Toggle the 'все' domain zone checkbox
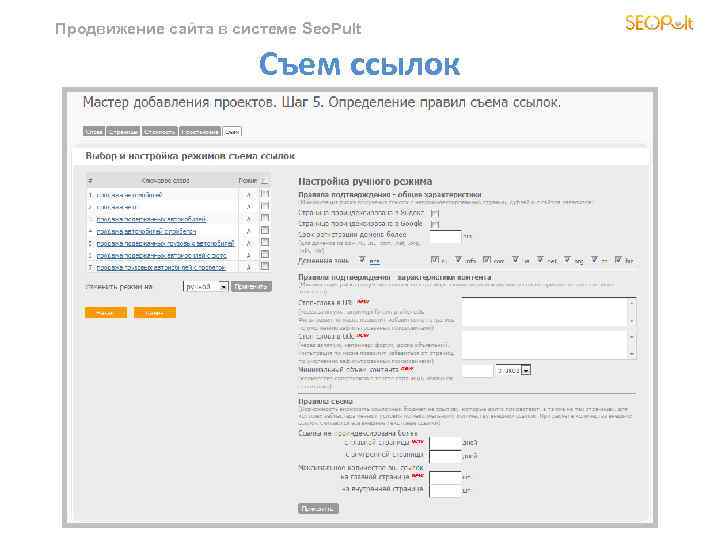The width and height of the screenshot is (720, 540). (x=362, y=260)
